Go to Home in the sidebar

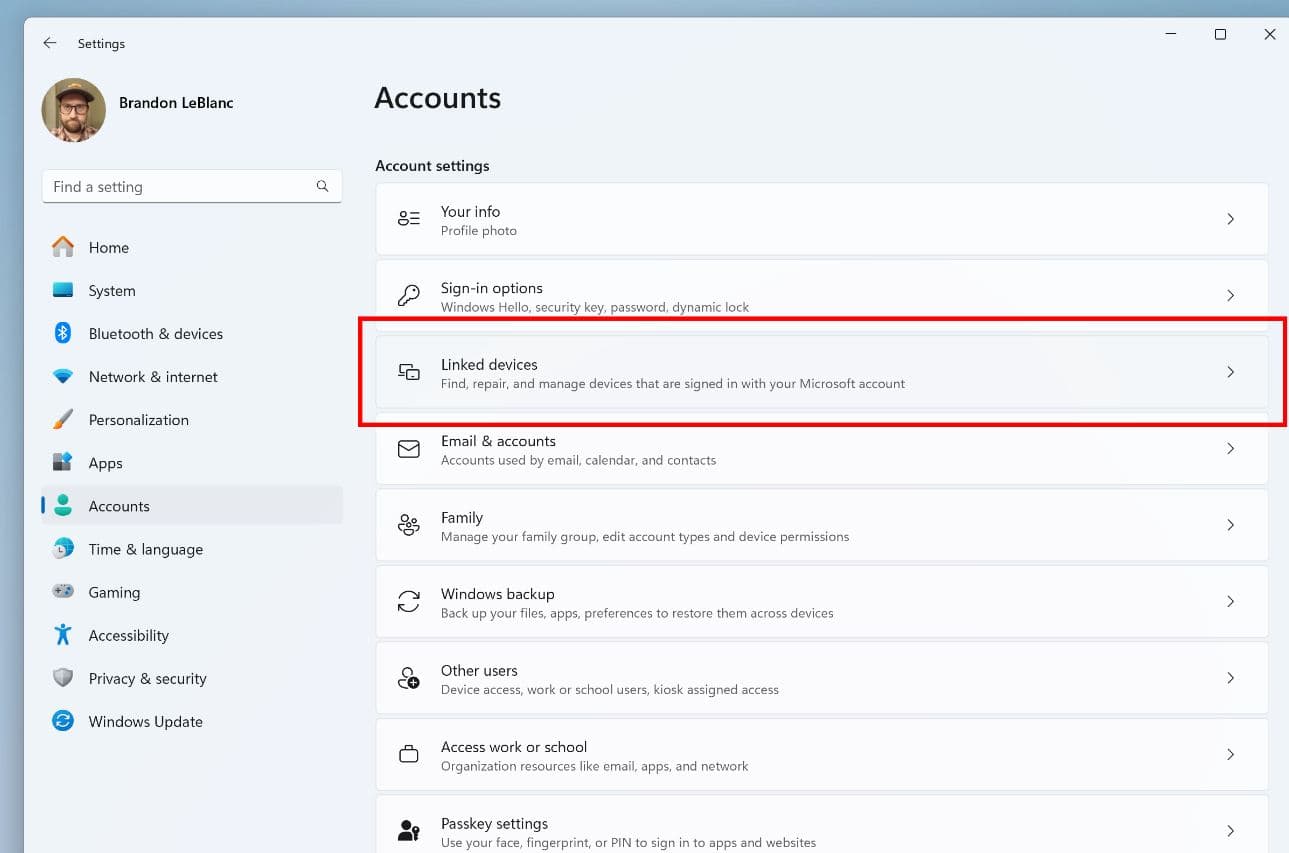[192, 247]
